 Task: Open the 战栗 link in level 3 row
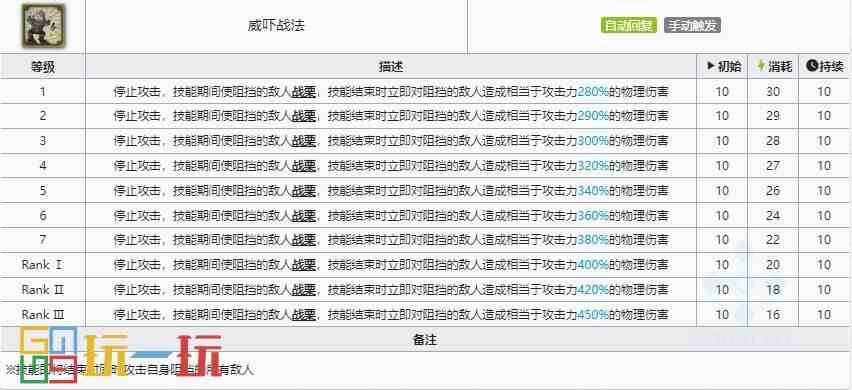click(304, 141)
